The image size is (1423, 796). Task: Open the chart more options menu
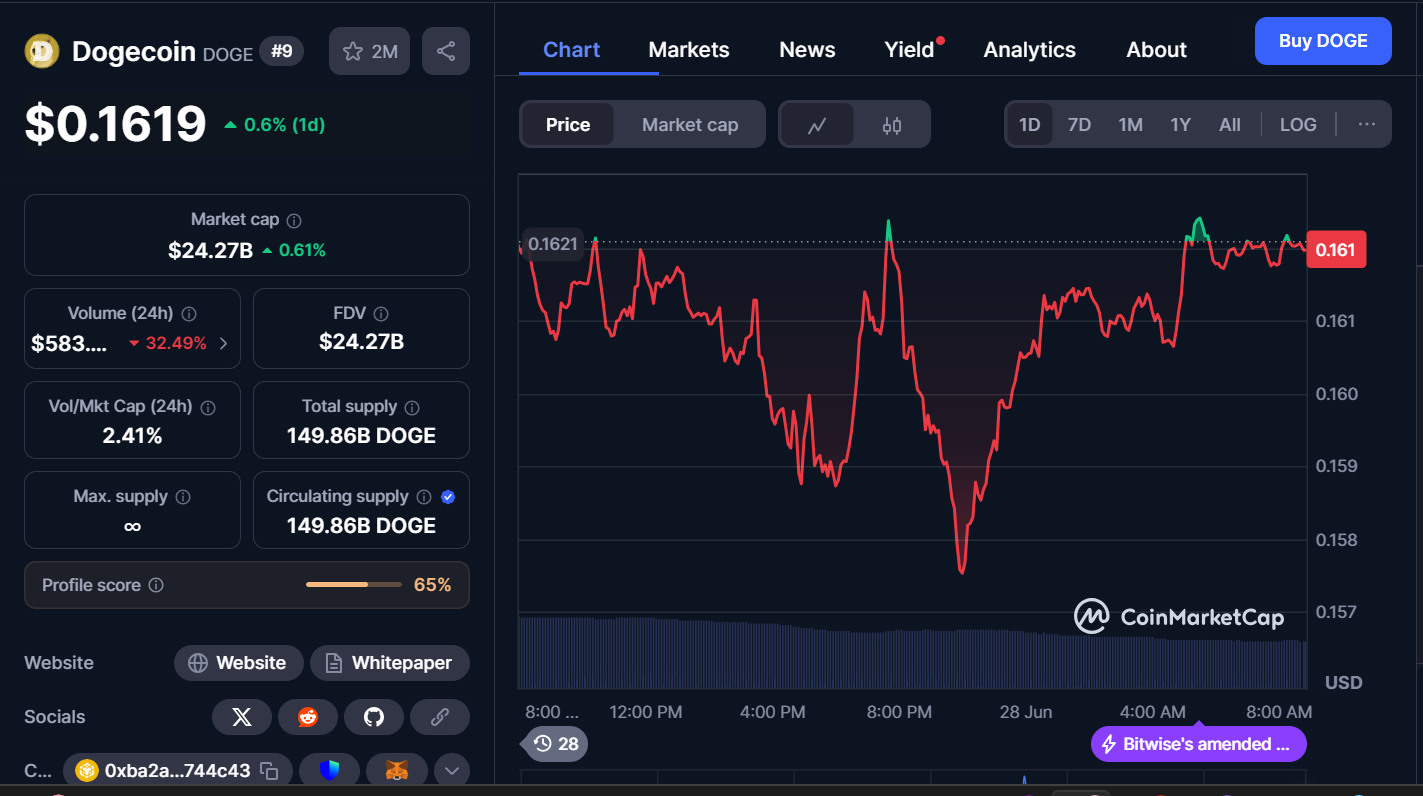pos(1367,125)
